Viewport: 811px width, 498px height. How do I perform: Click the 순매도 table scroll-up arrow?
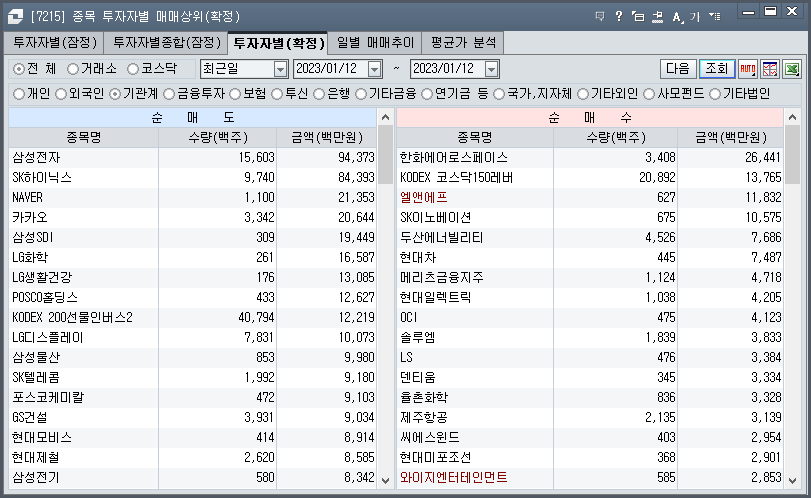click(x=385, y=117)
